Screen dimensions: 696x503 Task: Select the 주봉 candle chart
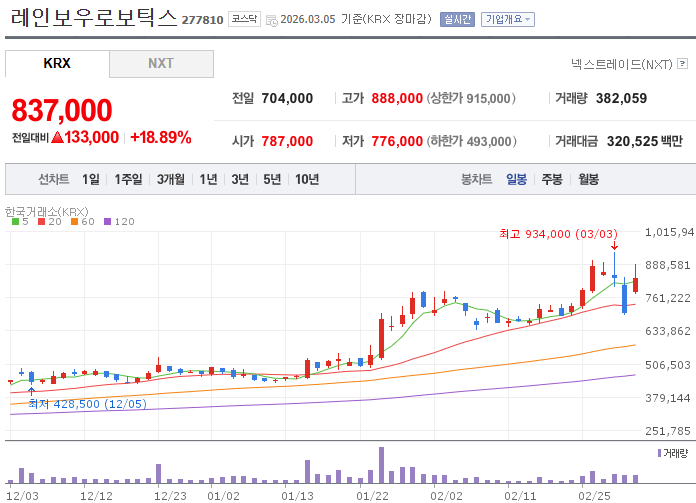tap(552, 179)
